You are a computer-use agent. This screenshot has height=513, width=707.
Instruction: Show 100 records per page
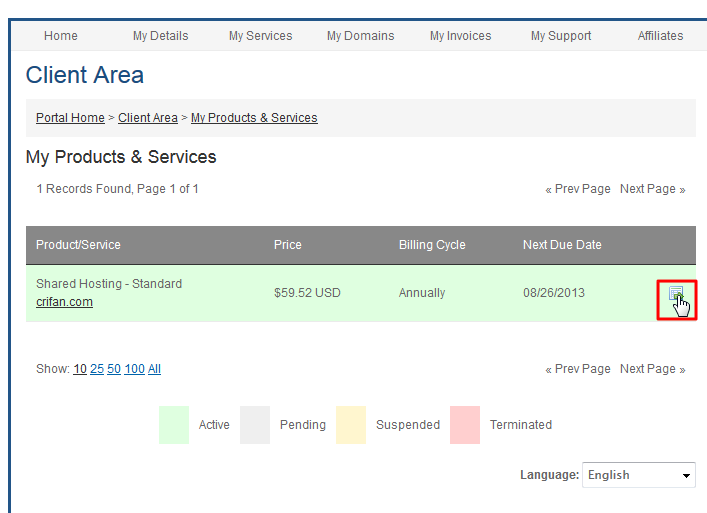pos(134,369)
